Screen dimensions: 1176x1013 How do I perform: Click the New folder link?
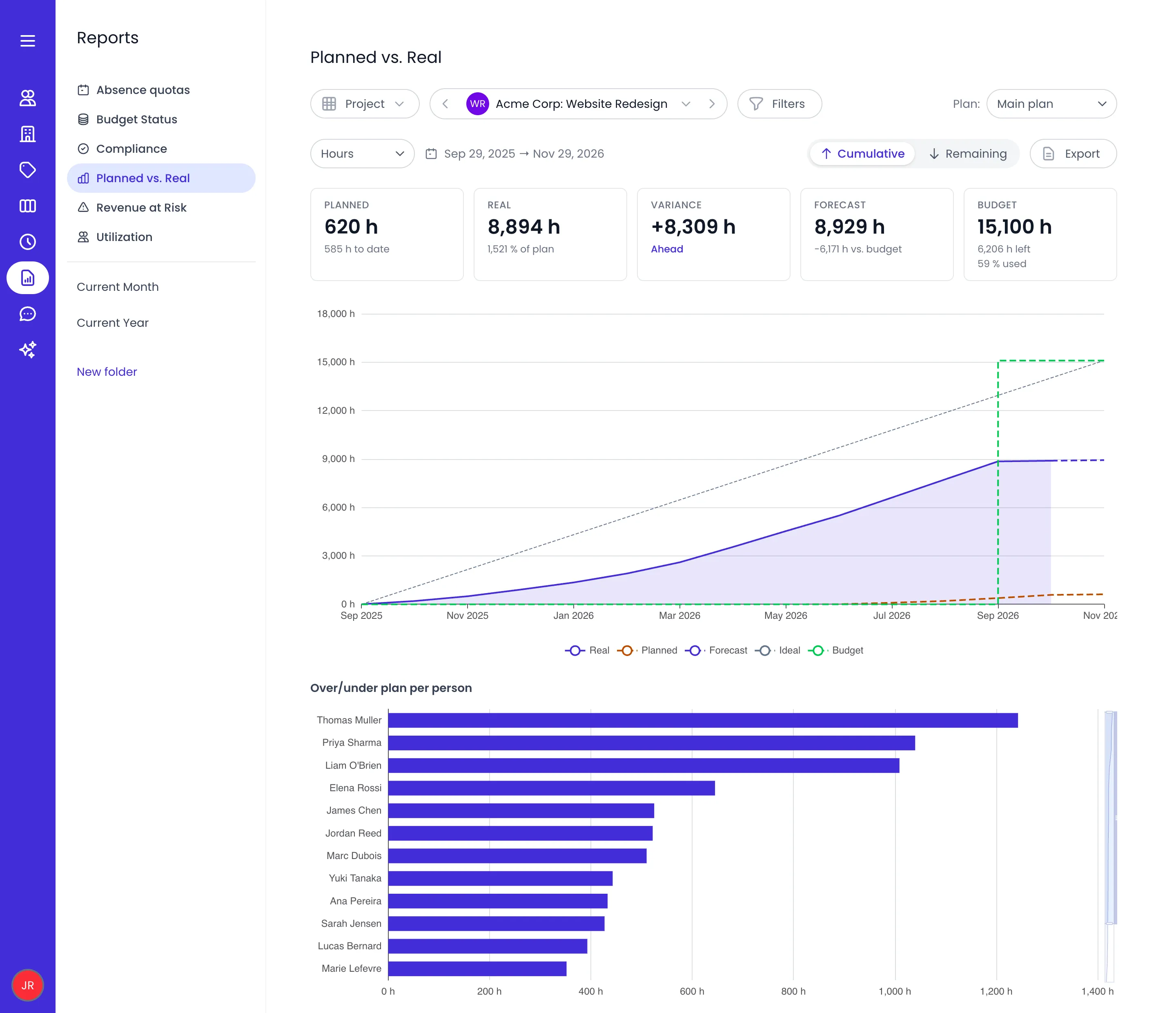(x=107, y=372)
